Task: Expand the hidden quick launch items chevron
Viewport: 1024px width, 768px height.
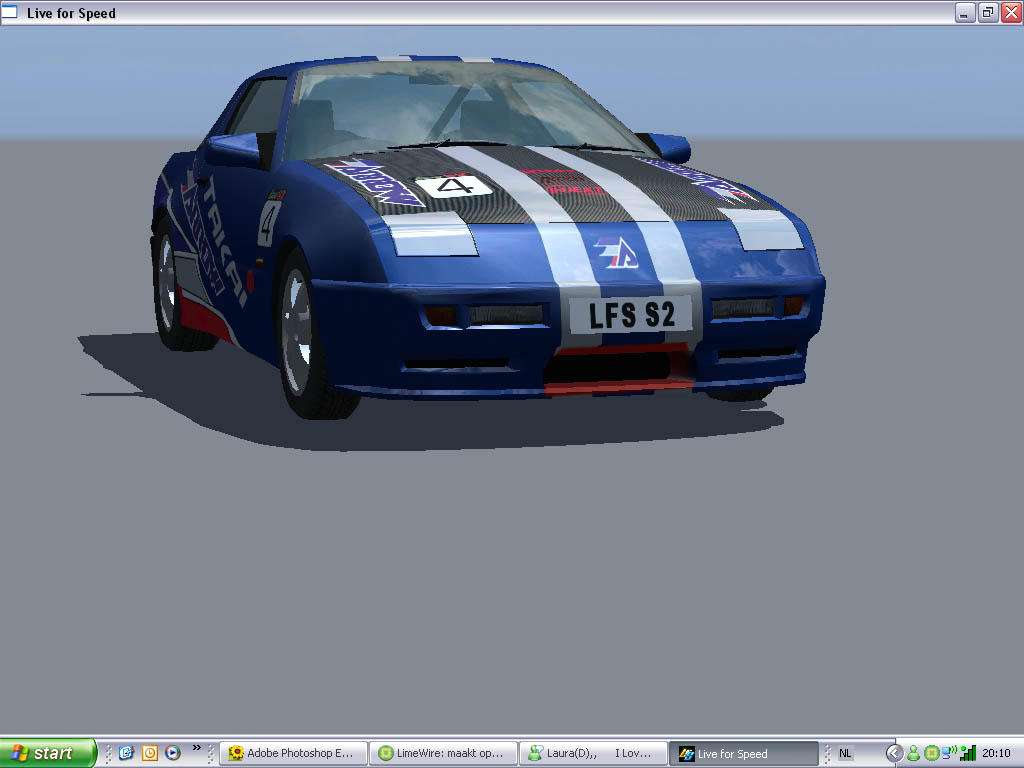Action: click(197, 748)
